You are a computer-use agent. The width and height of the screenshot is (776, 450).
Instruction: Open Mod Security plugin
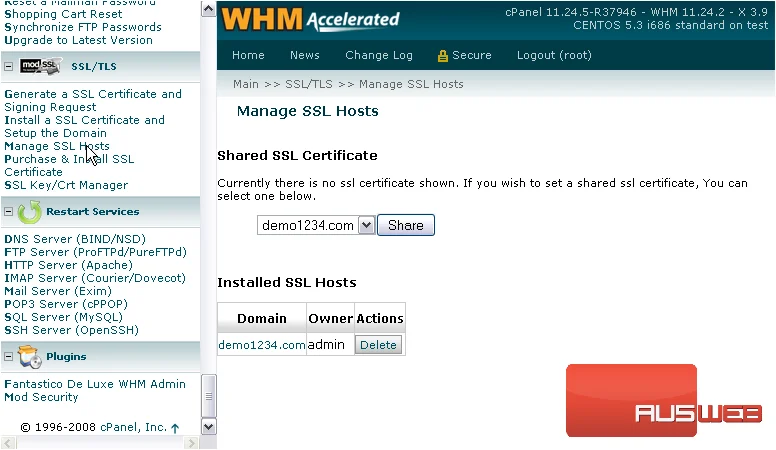pos(41,397)
